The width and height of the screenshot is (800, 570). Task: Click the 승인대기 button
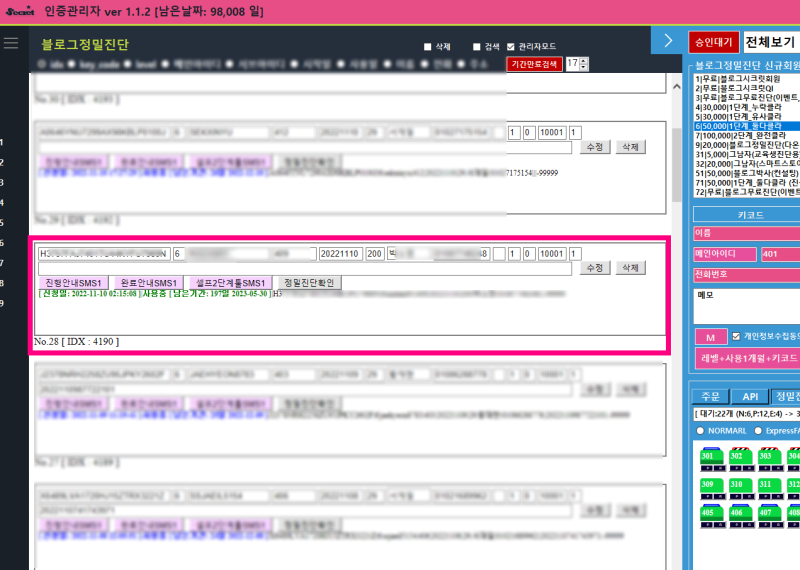714,42
